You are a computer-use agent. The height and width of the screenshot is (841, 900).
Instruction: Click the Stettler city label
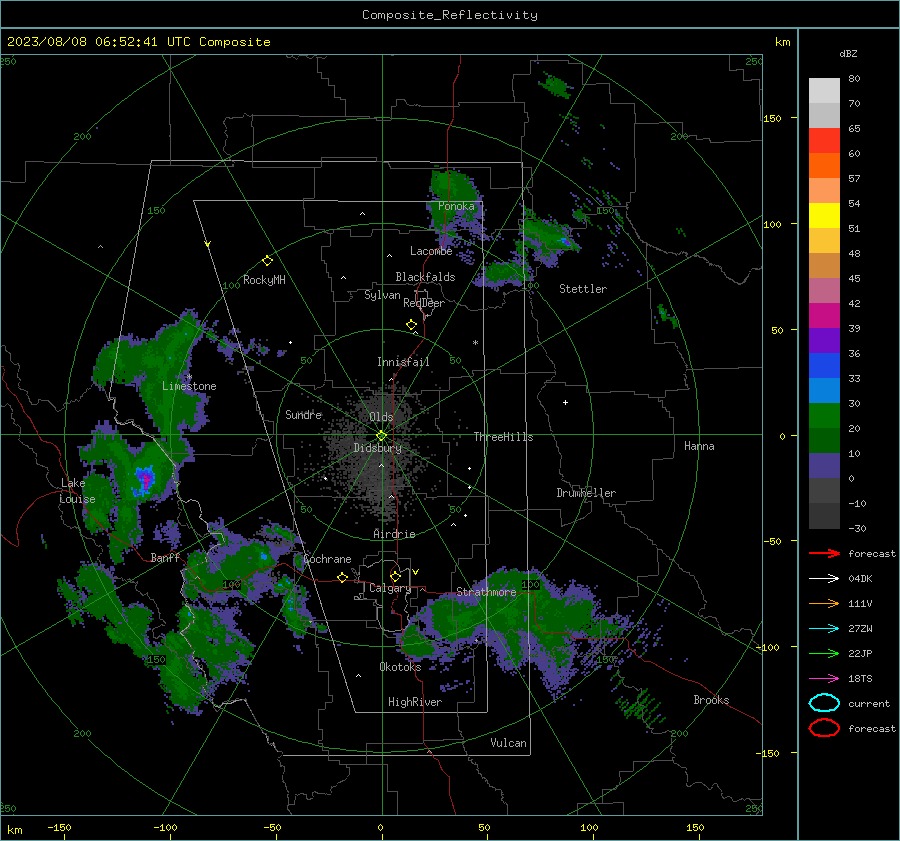pyautogui.click(x=583, y=289)
